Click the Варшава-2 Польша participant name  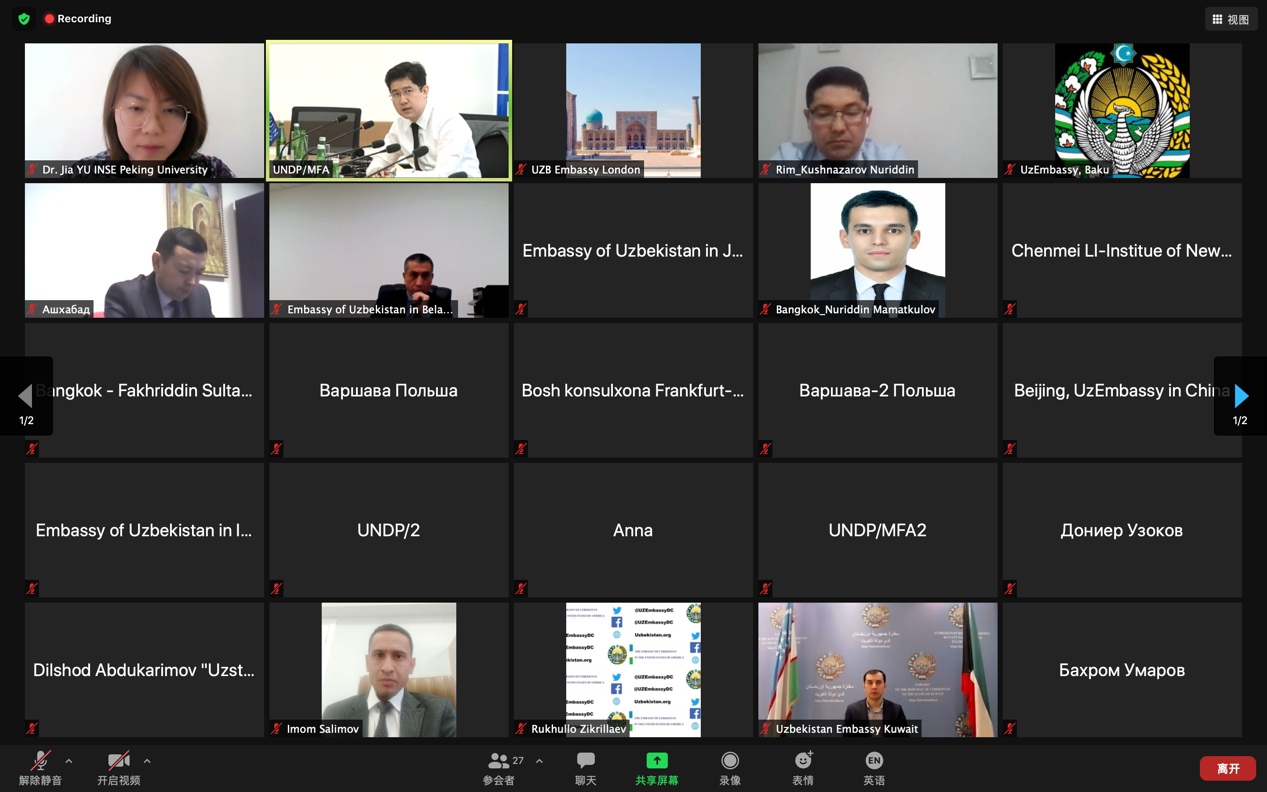(x=877, y=391)
